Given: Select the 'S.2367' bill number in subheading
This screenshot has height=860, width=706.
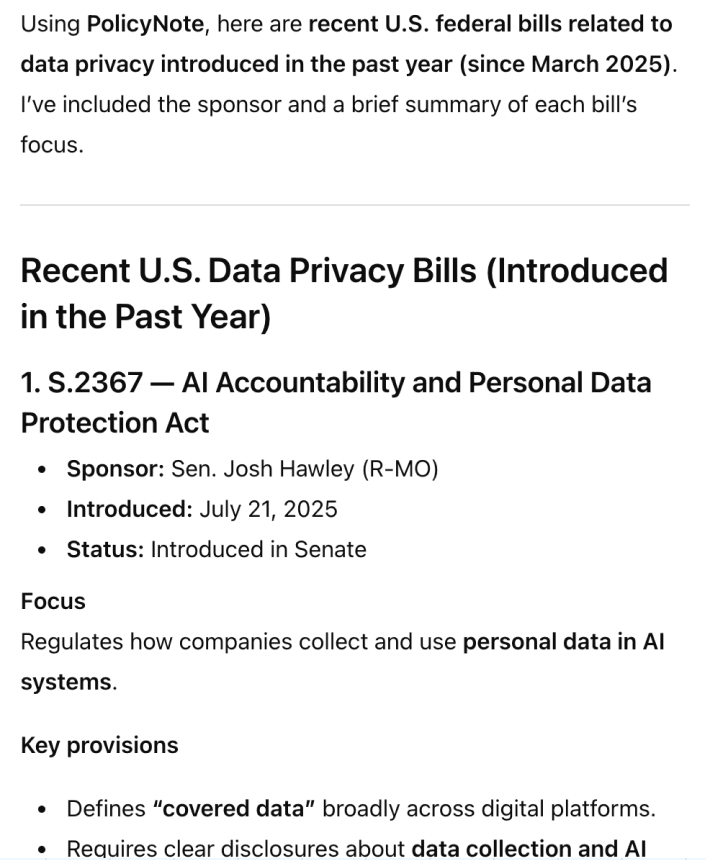Looking at the screenshot, I should (x=83, y=382).
